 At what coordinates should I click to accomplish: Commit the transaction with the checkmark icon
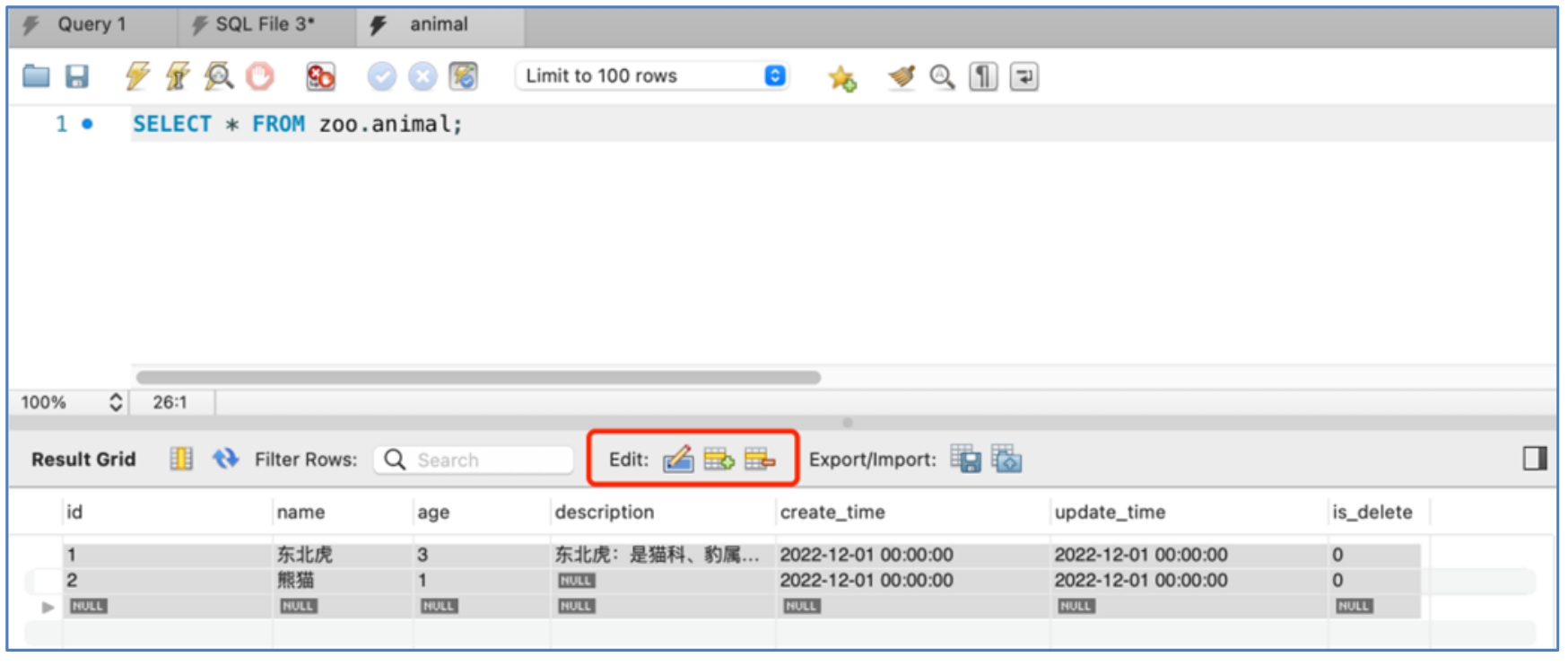(x=381, y=76)
